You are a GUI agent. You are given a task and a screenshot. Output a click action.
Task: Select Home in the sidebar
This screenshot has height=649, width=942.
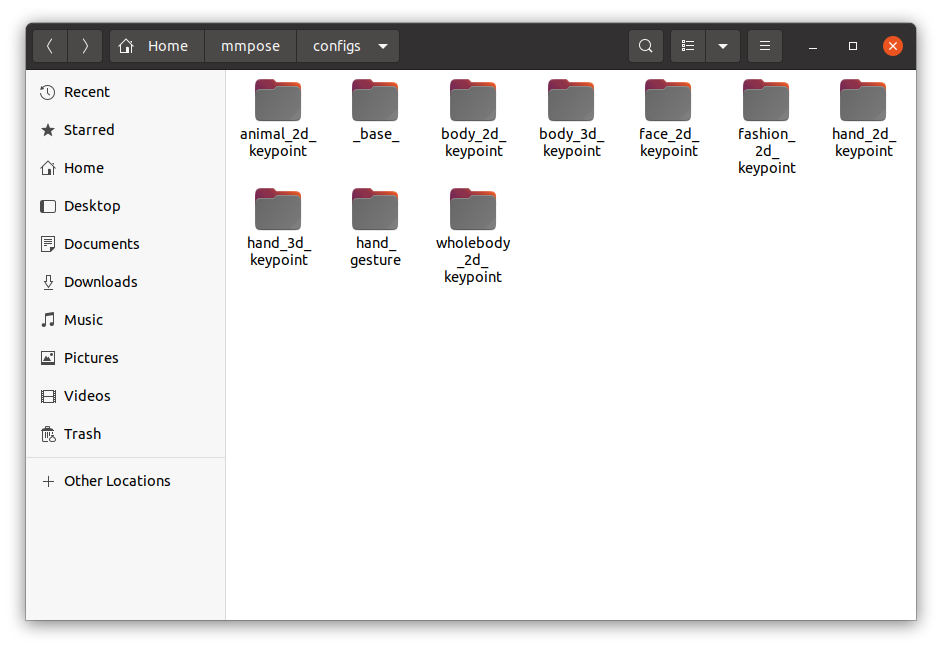pyautogui.click(x=126, y=168)
